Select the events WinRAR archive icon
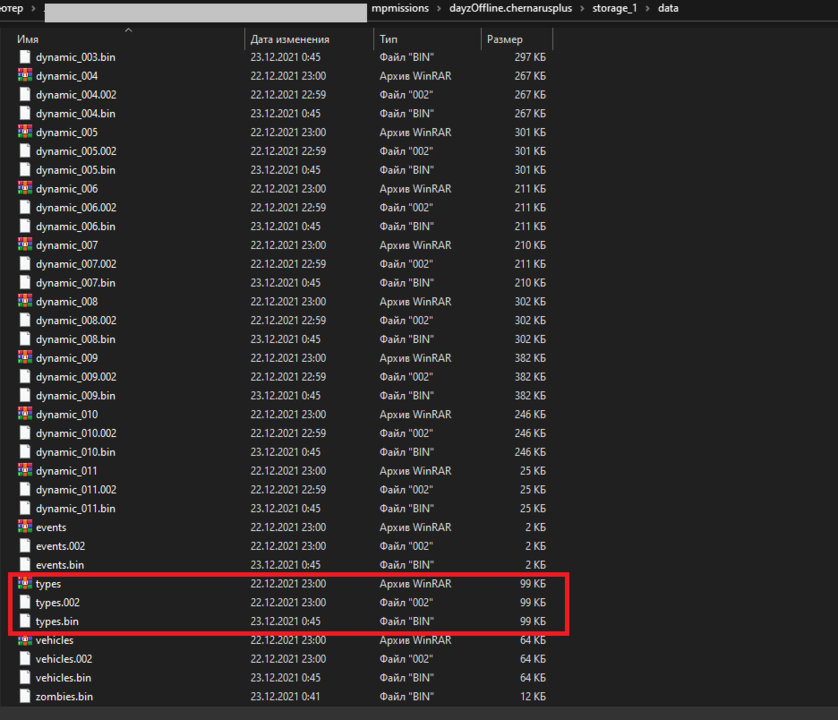 [x=25, y=527]
